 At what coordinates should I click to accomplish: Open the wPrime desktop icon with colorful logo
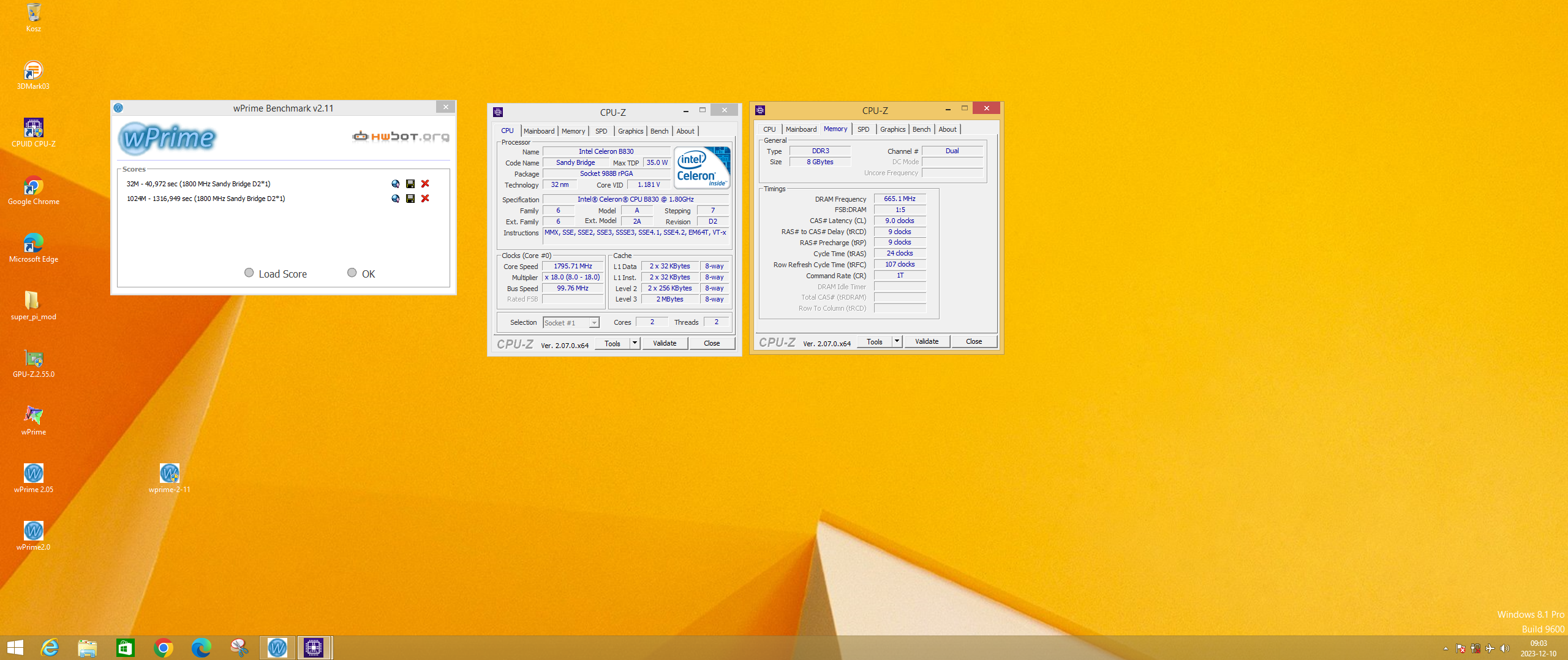[x=34, y=421]
